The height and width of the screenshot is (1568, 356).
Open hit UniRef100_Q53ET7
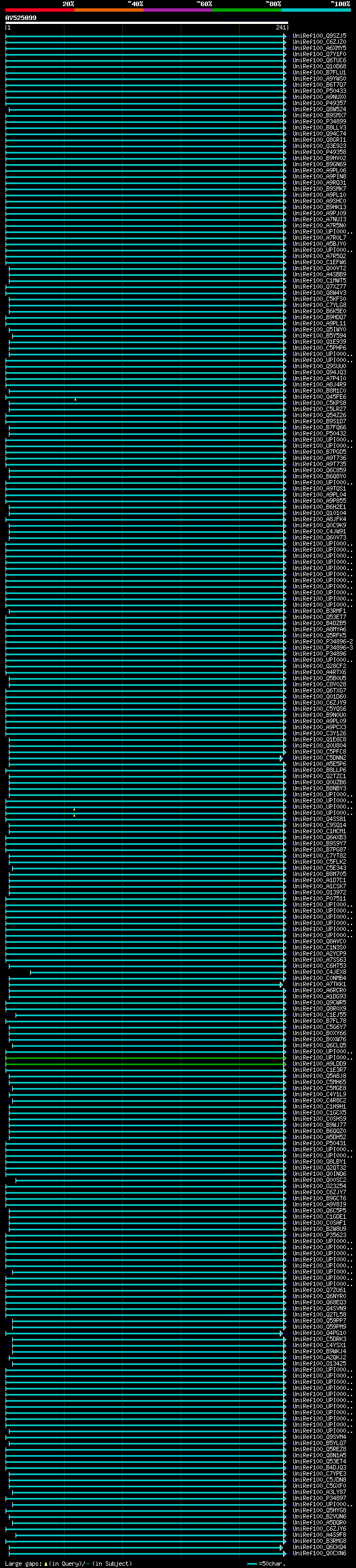click(x=319, y=617)
